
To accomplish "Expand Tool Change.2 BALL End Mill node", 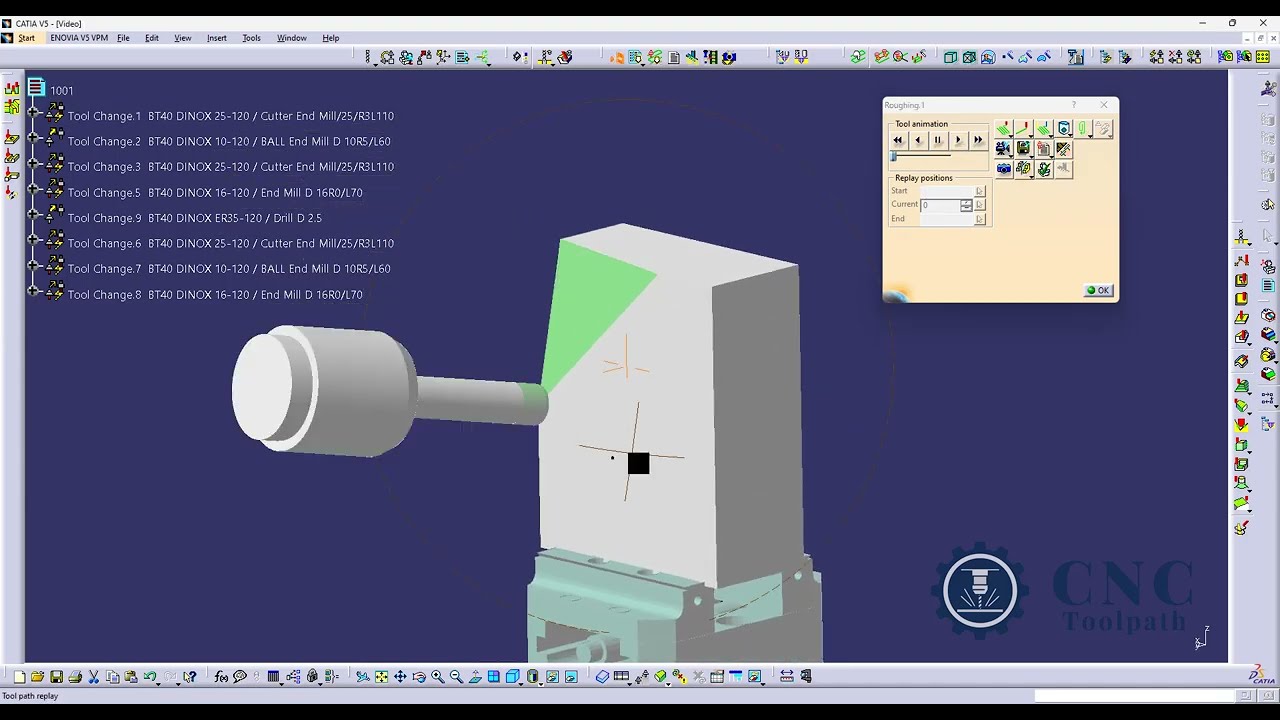I will pos(33,138).
